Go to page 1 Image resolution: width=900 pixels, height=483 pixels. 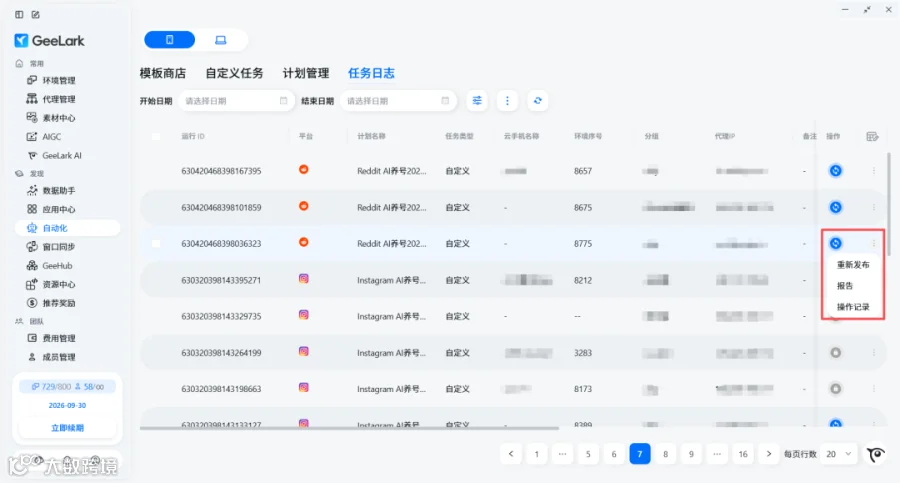537,454
